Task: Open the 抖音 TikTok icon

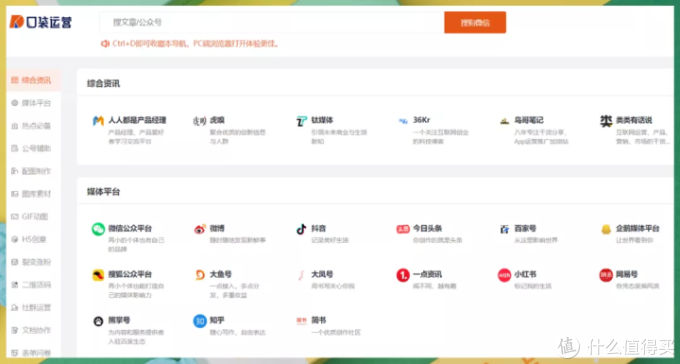Action: (301, 229)
